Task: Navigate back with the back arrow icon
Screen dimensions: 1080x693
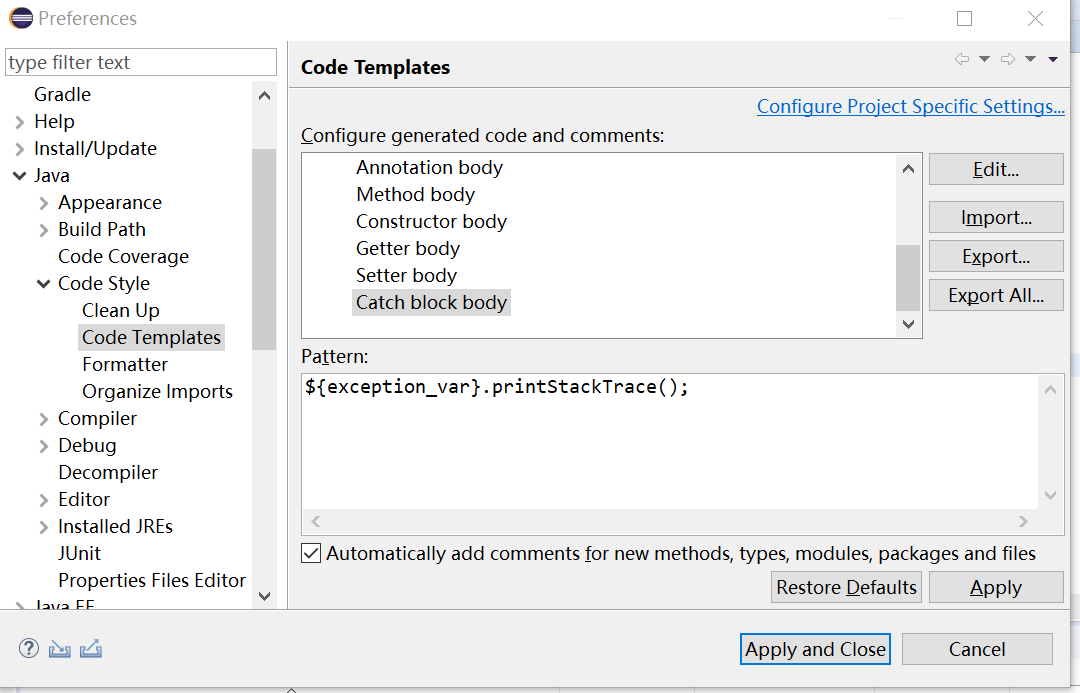Action: (962, 59)
